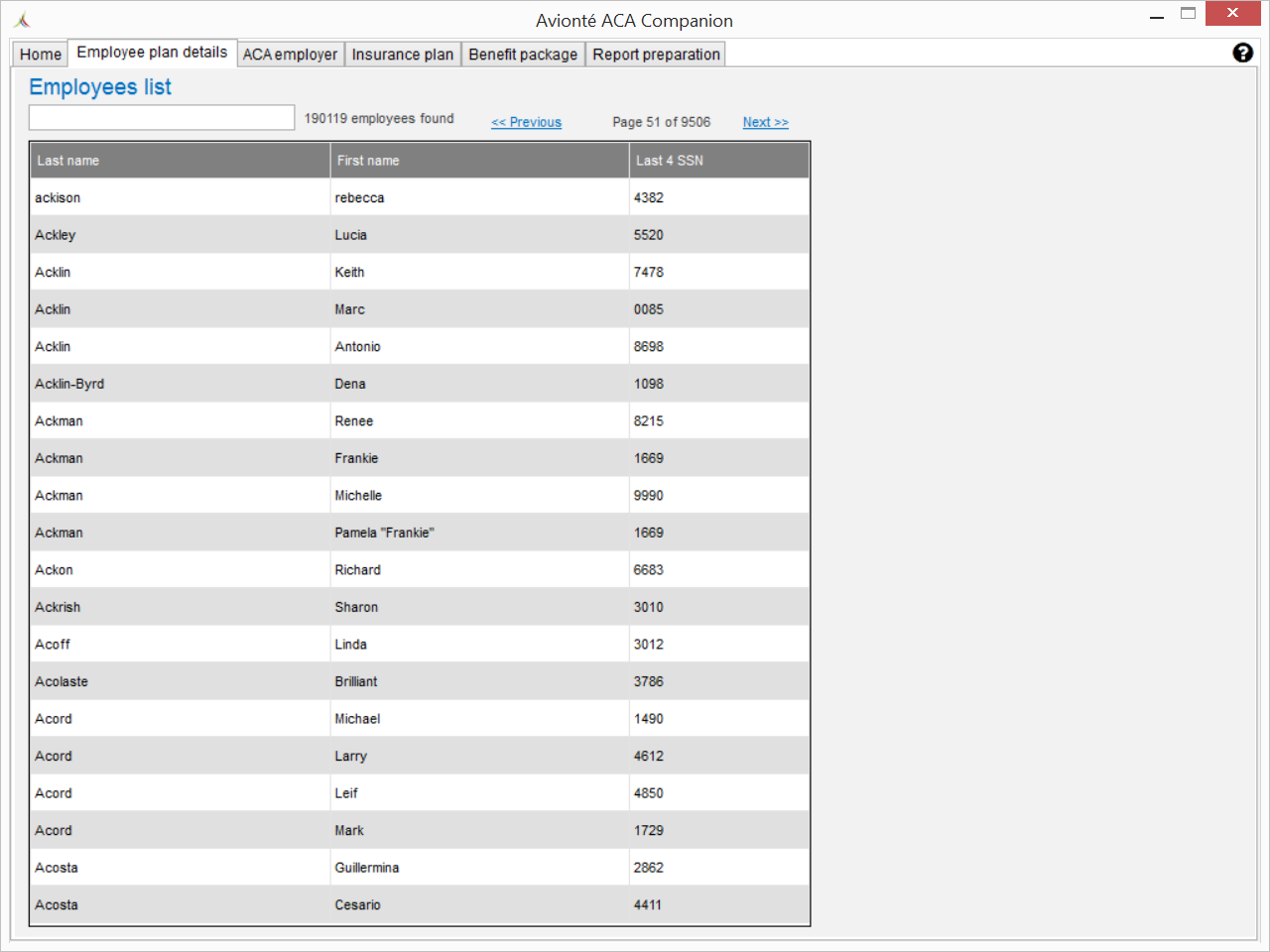Click SSN value 1098
Image resolution: width=1270 pixels, height=952 pixels.
pos(649,384)
